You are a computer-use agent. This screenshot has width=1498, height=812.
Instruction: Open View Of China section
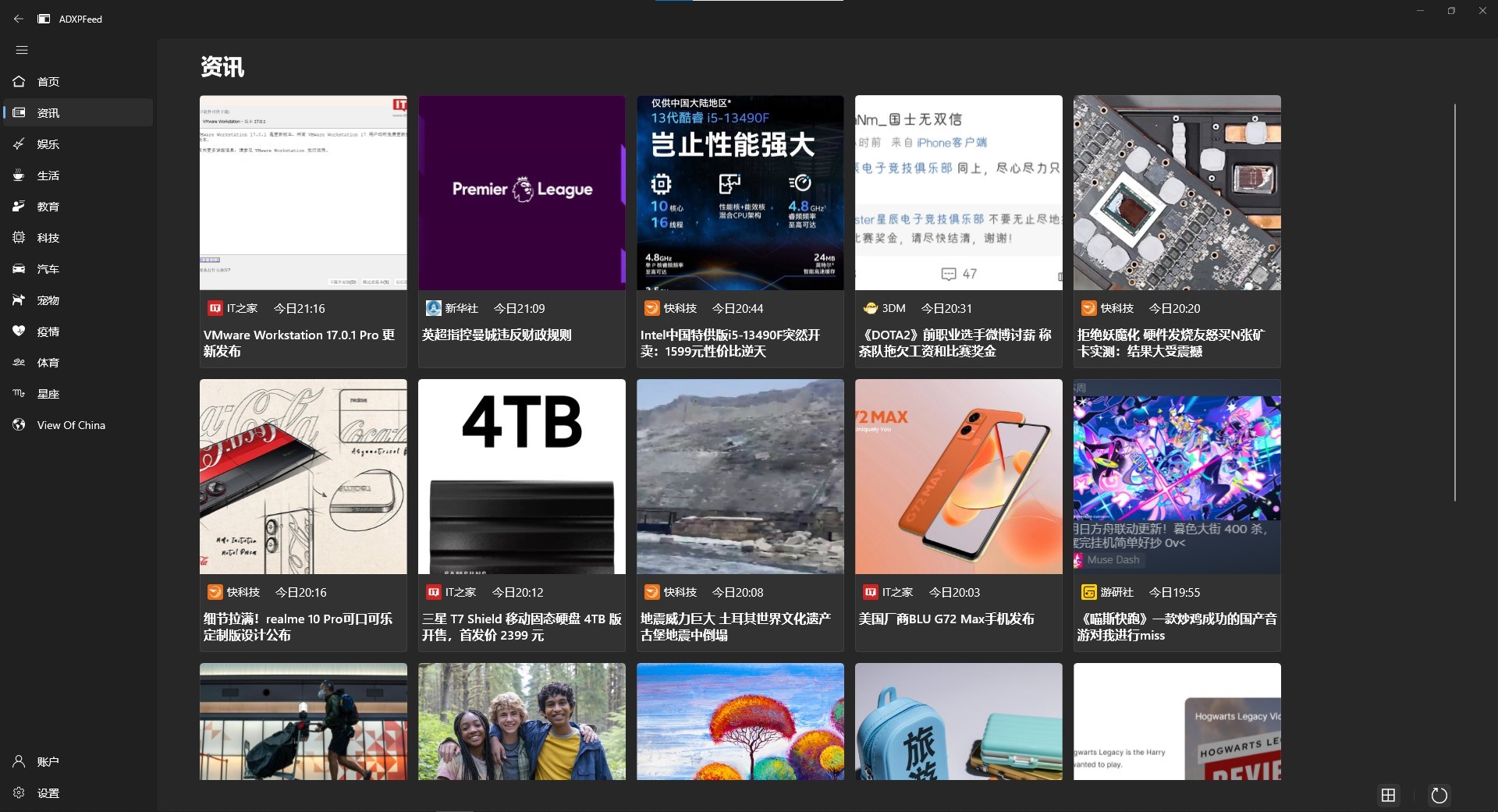[x=78, y=424]
